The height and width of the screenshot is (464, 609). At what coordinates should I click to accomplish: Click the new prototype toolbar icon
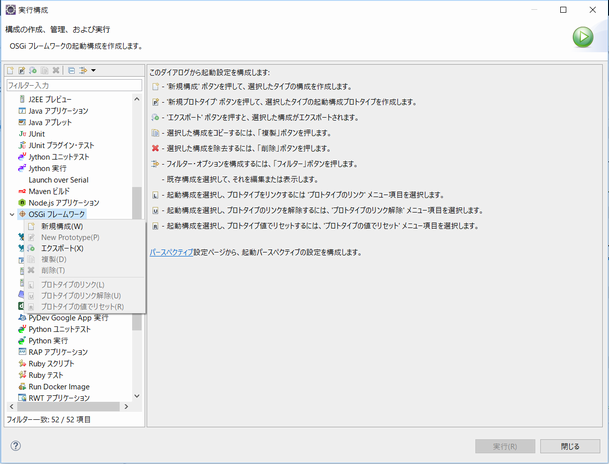pos(22,70)
